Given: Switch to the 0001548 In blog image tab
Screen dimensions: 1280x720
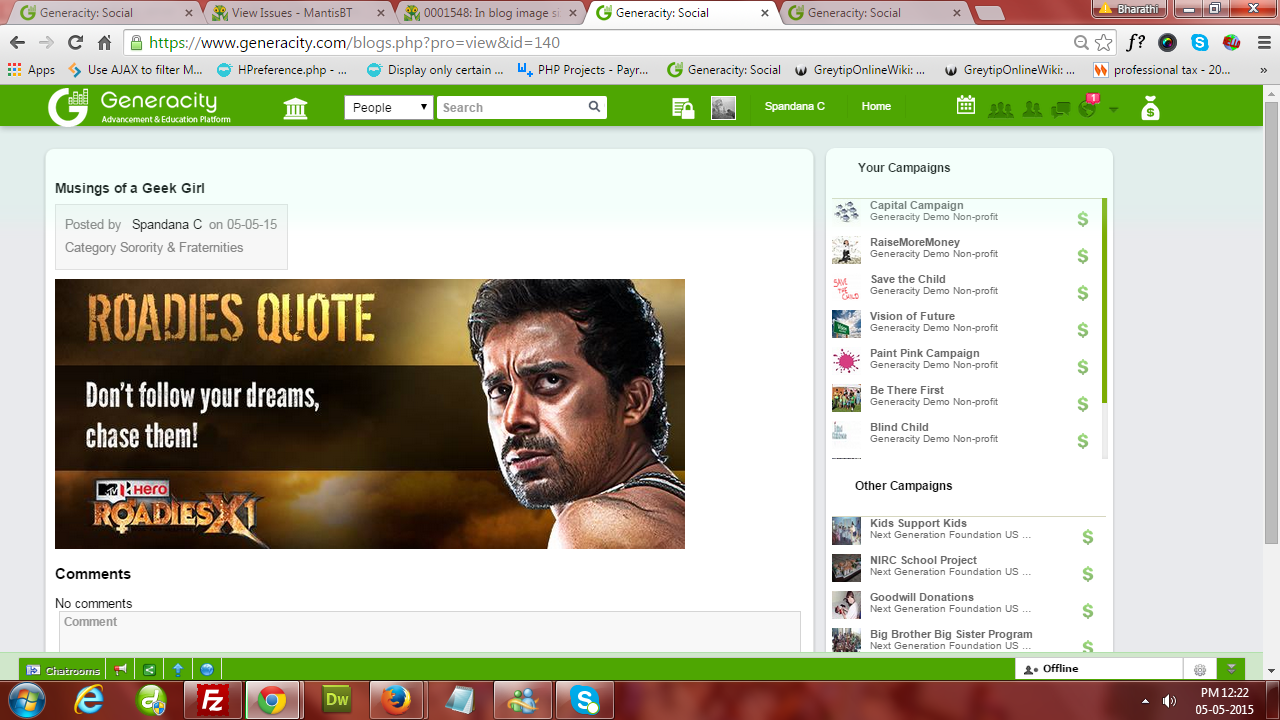Looking at the screenshot, I should [490, 13].
